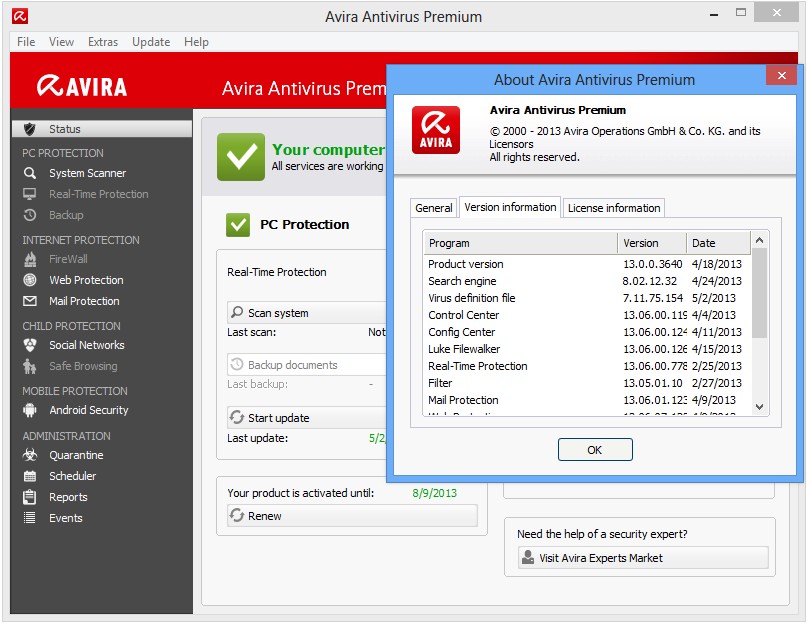Click the Backup documents button
This screenshot has height=623, width=809.
(x=306, y=365)
